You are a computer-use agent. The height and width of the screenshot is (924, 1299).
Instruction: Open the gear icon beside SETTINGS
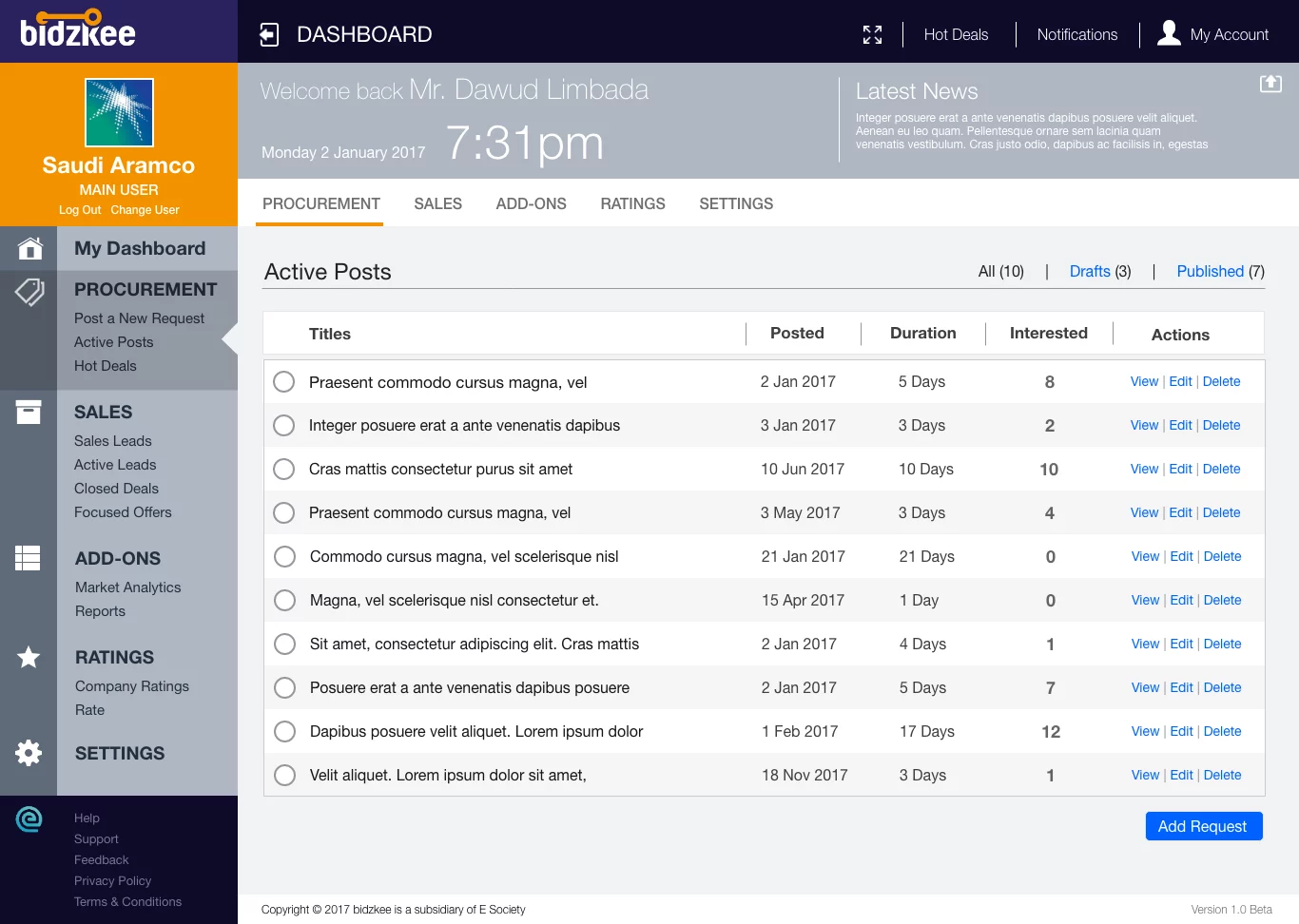pyautogui.click(x=29, y=753)
